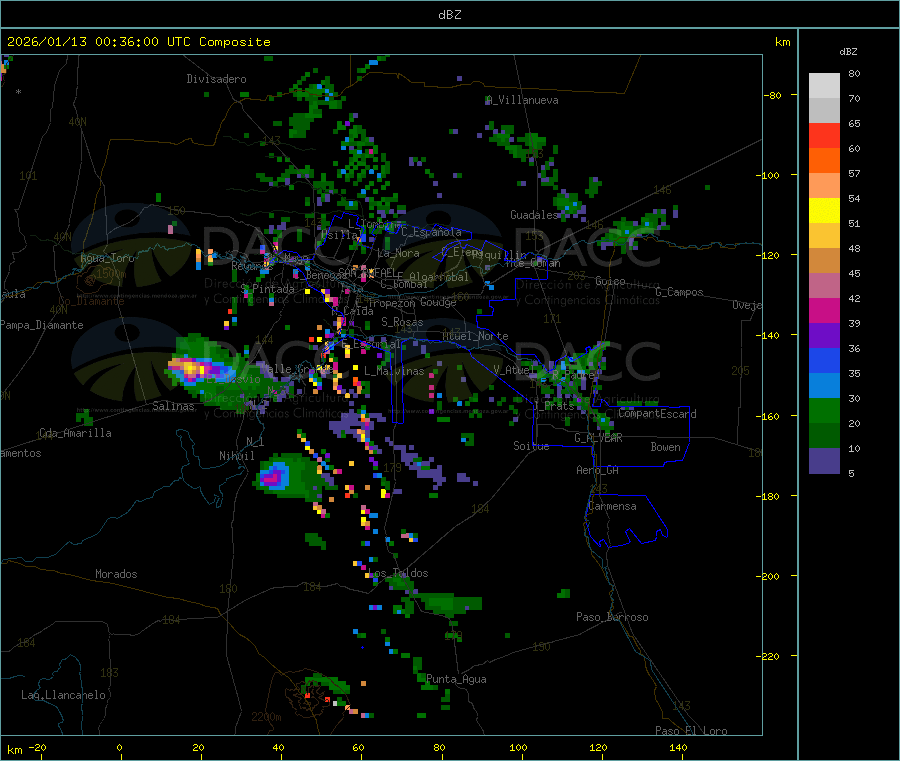Click the -20 km horizontal axis label
900x761 pixels.
[x=37, y=747]
